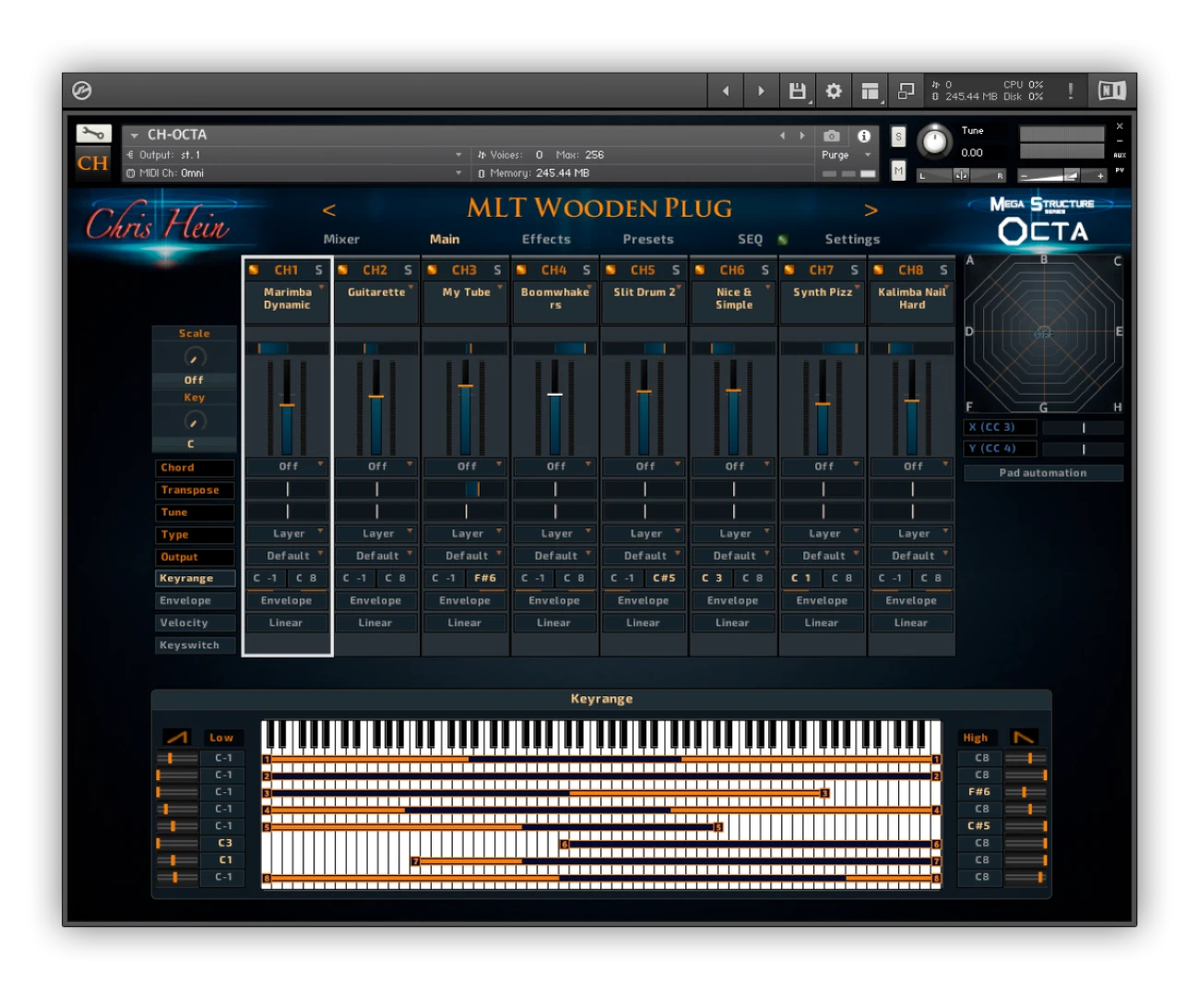Click the CH3 high key F#6 field
This screenshot has height=1008, width=1199.
click(x=486, y=578)
